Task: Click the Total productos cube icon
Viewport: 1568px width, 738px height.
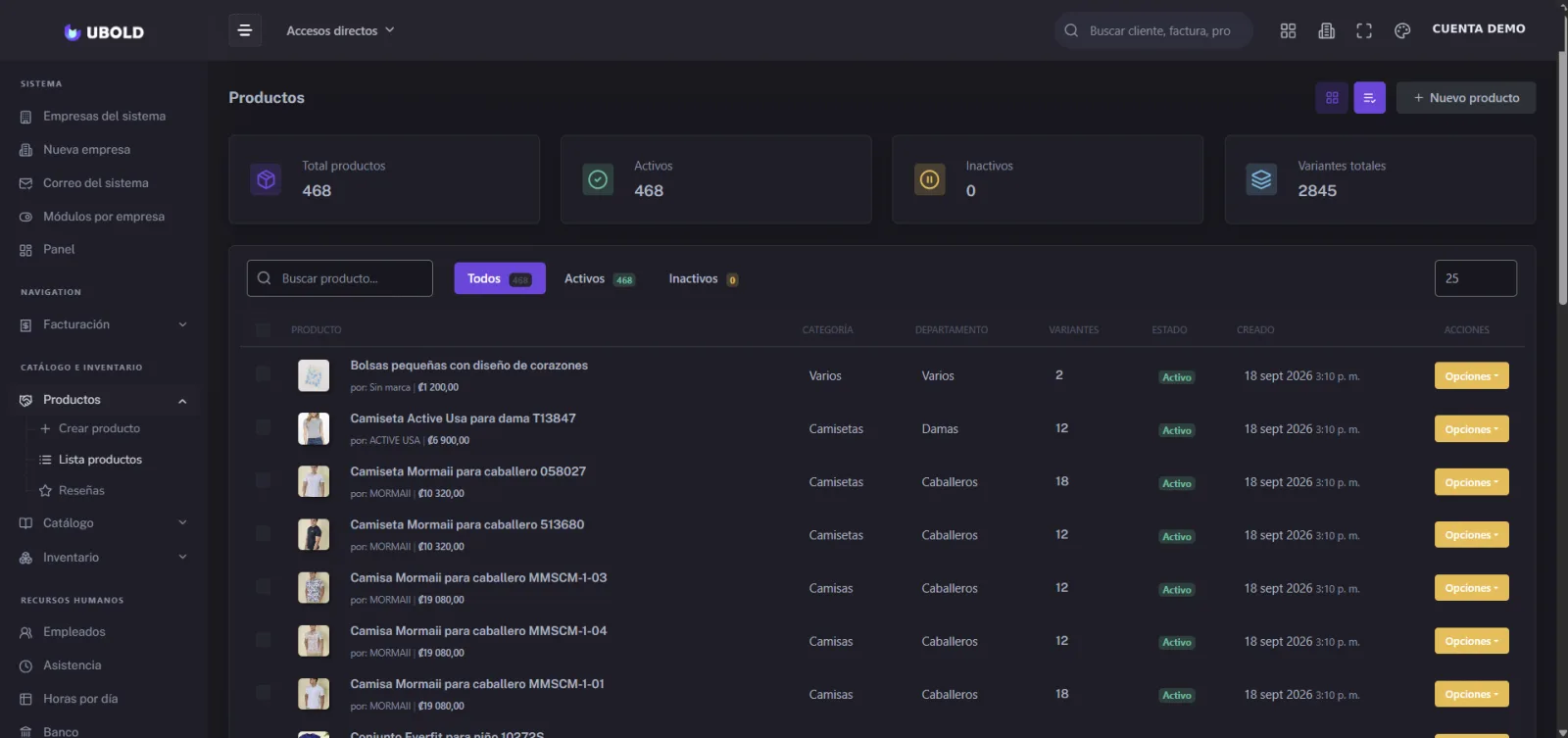Action: coord(266,179)
